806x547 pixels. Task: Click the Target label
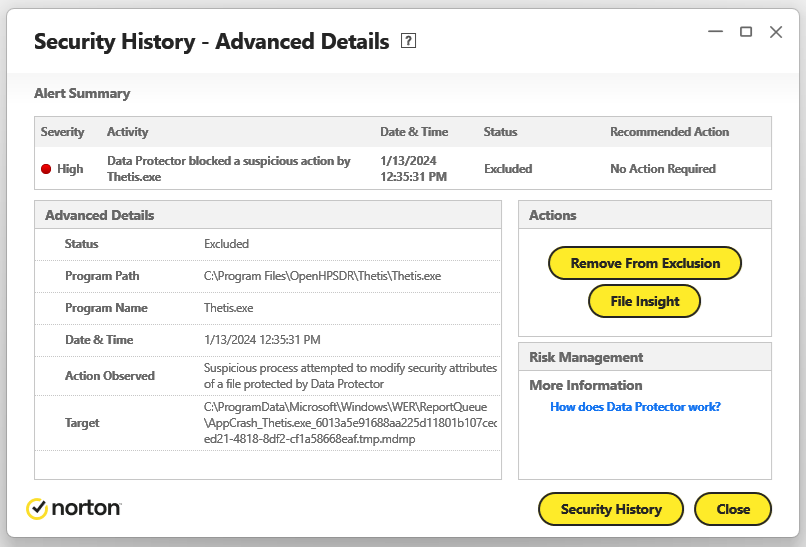click(x=82, y=423)
